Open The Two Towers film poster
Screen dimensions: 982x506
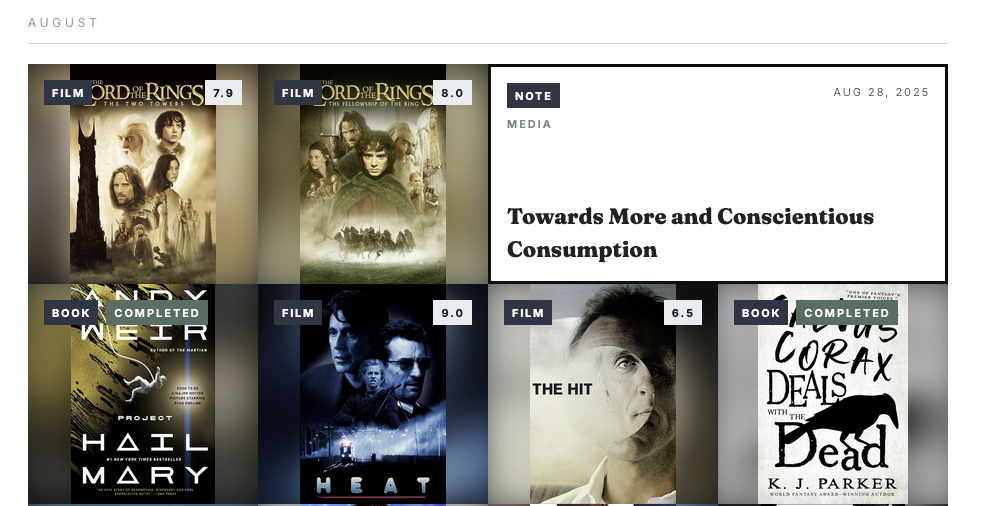point(143,174)
